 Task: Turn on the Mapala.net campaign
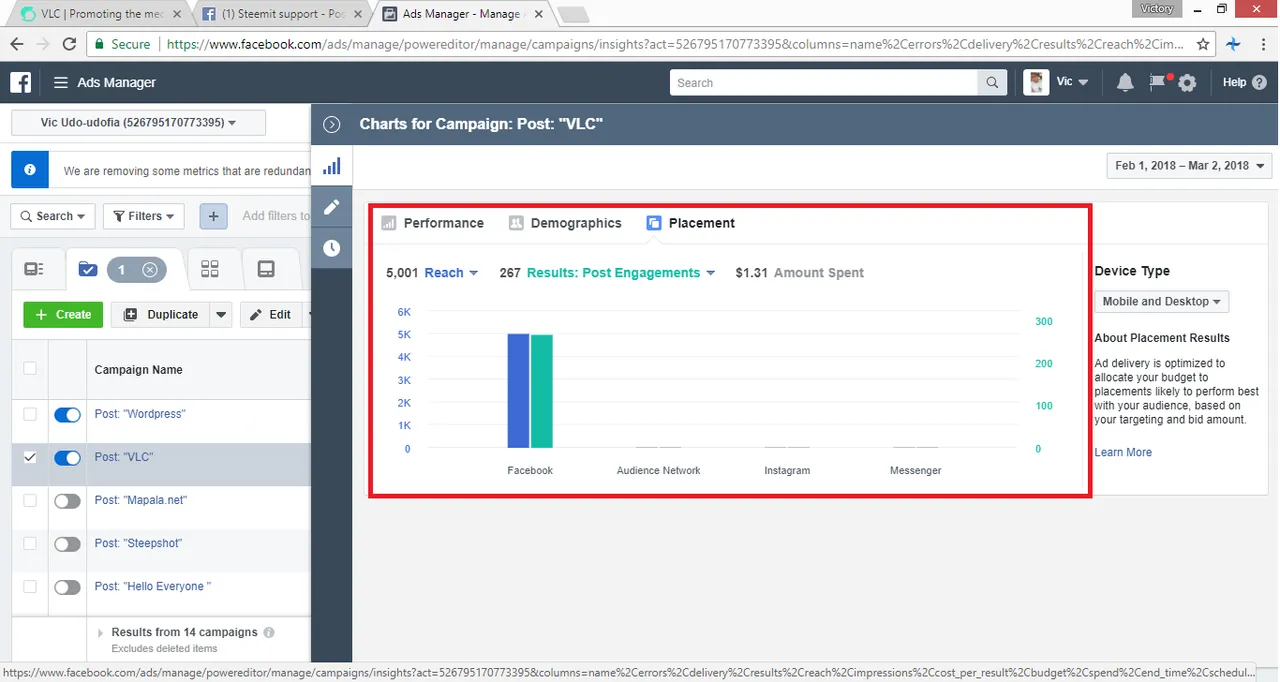point(67,501)
